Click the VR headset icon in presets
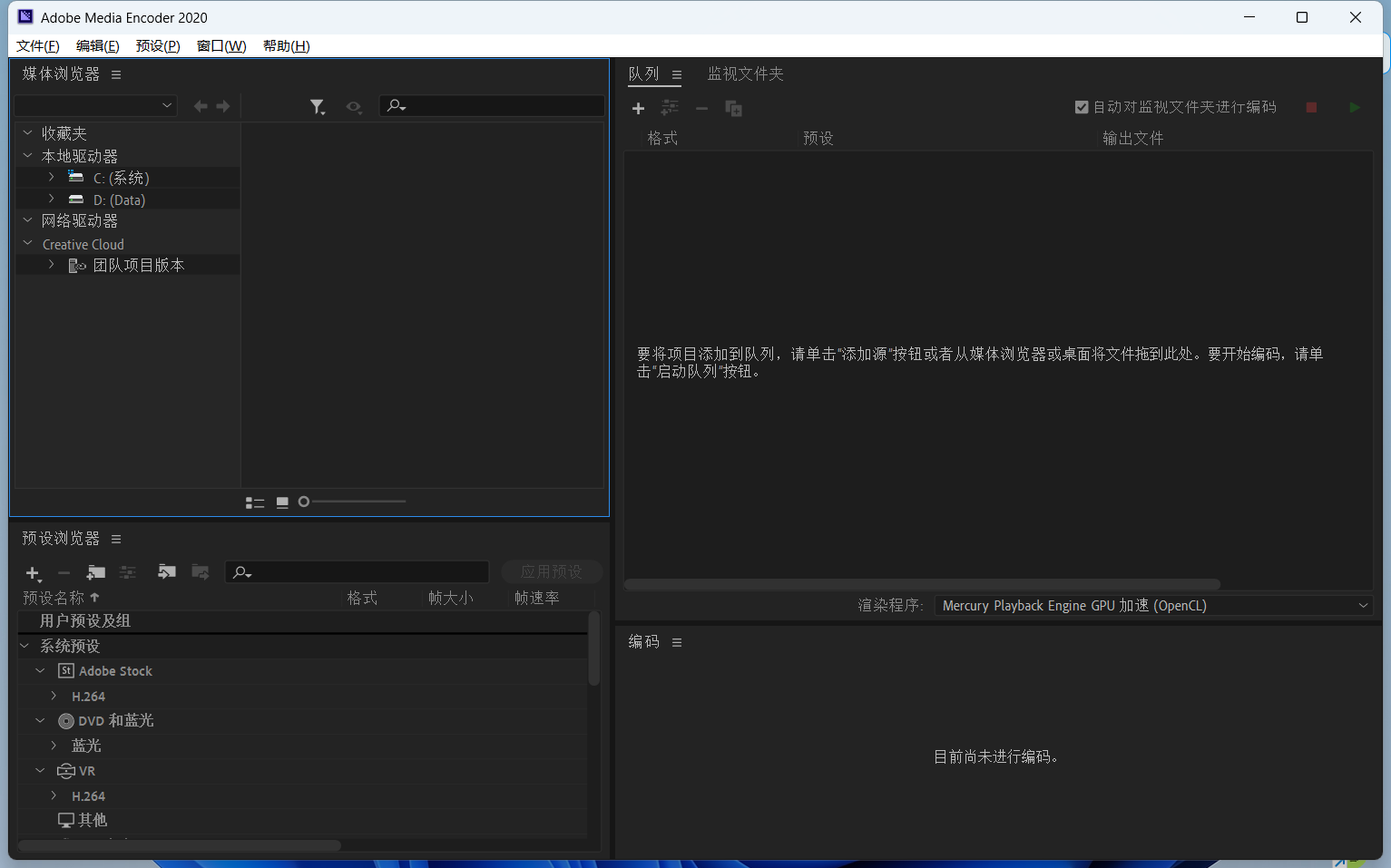The image size is (1391, 868). click(66, 771)
